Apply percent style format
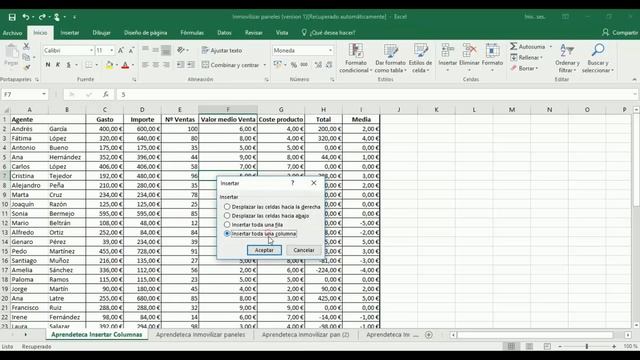The image size is (640, 360). click(x=293, y=65)
